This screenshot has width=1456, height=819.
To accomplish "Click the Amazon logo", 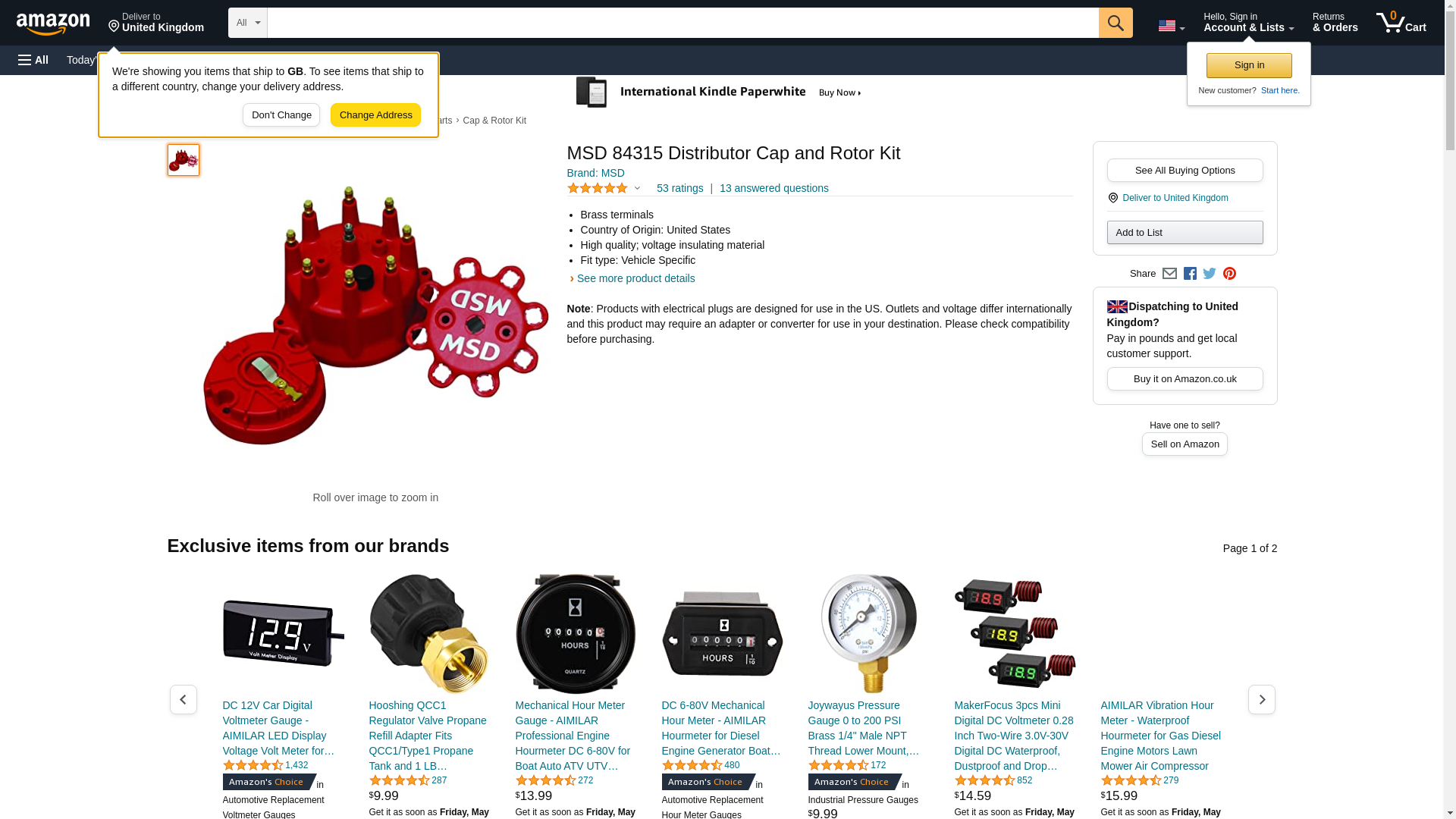I will tap(53, 24).
